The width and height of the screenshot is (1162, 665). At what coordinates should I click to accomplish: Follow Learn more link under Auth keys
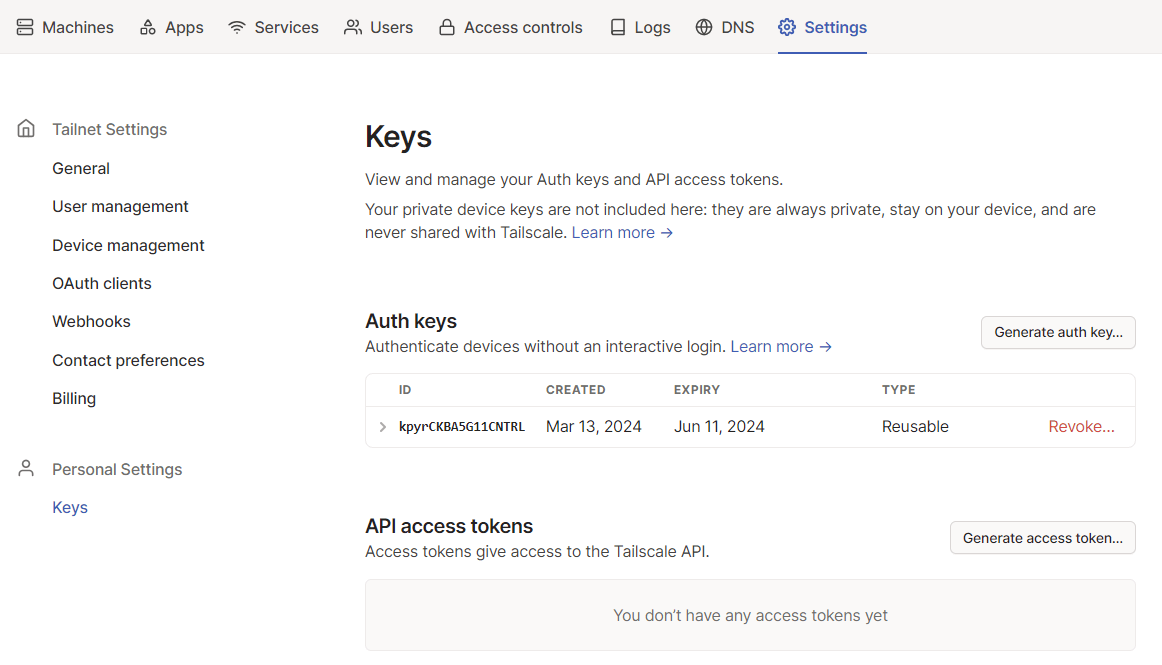coord(781,347)
